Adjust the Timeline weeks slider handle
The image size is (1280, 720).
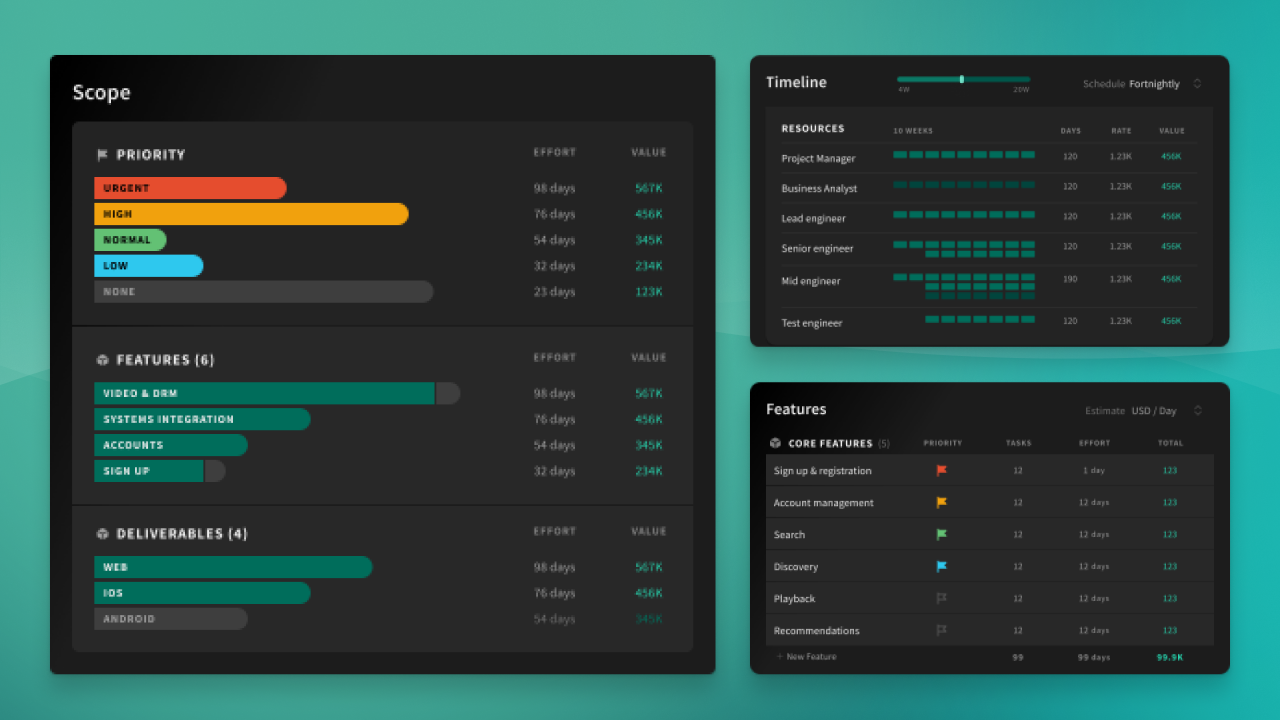point(962,79)
